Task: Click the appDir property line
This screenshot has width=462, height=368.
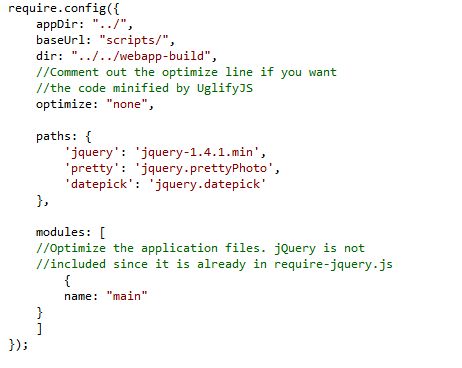Action: click(x=84, y=24)
